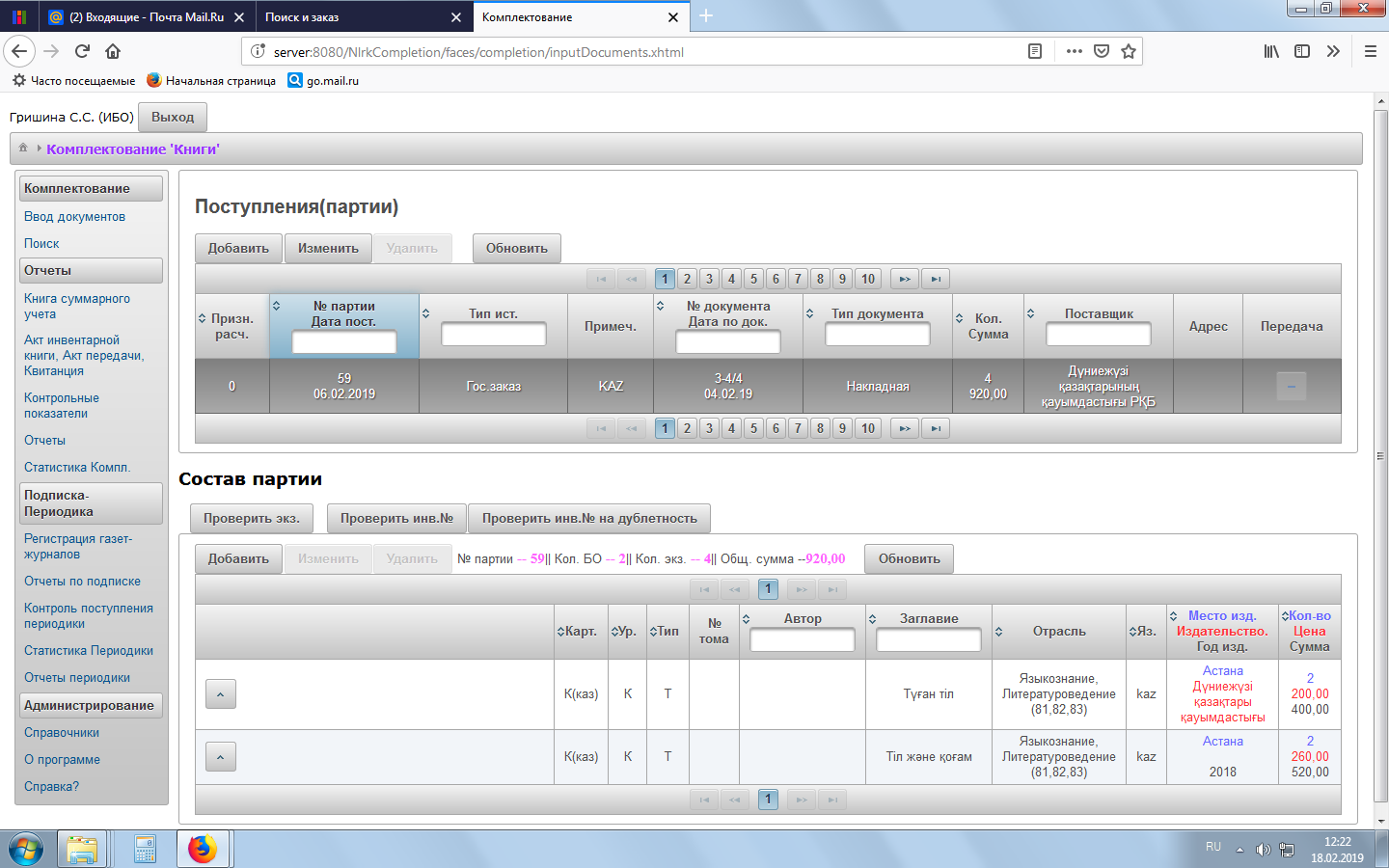The height and width of the screenshot is (868, 1389).
Task: Open Ввод документов in the sidebar
Action: coord(74,217)
